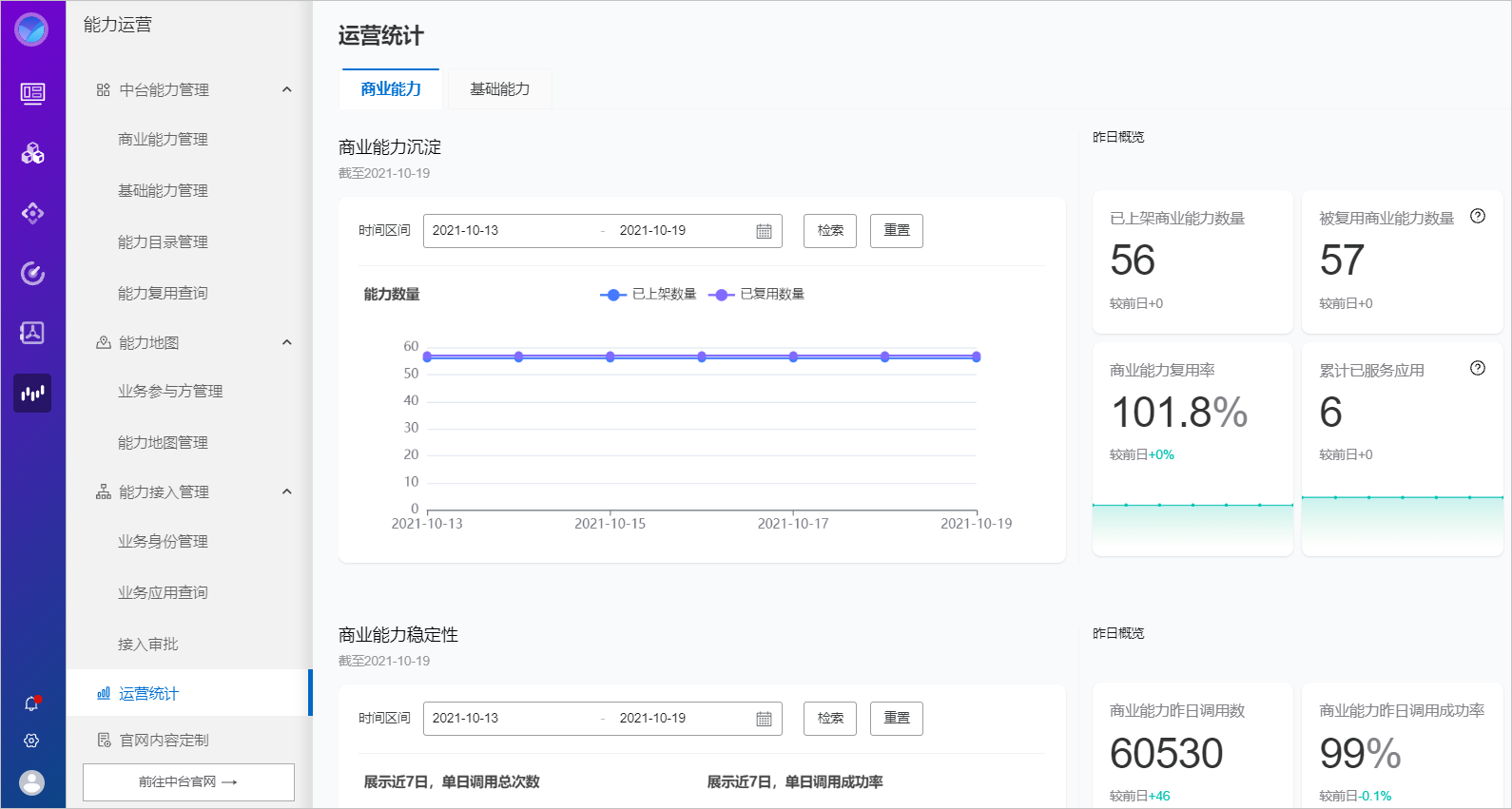The width and height of the screenshot is (1512, 809).
Task: Collapse the 能力地图 group chevron
Action: point(286,342)
